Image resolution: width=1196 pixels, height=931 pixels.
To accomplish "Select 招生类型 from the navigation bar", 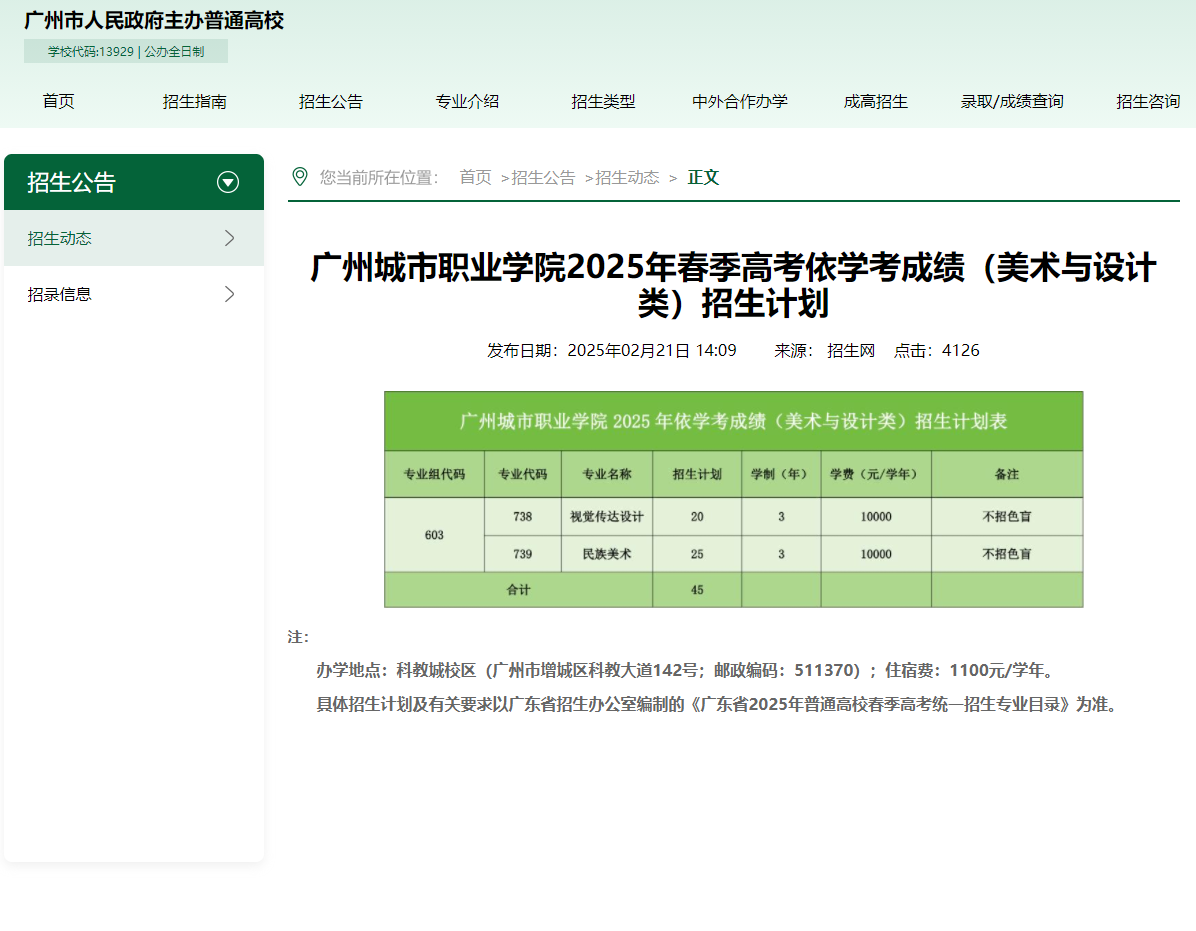I will [x=604, y=101].
